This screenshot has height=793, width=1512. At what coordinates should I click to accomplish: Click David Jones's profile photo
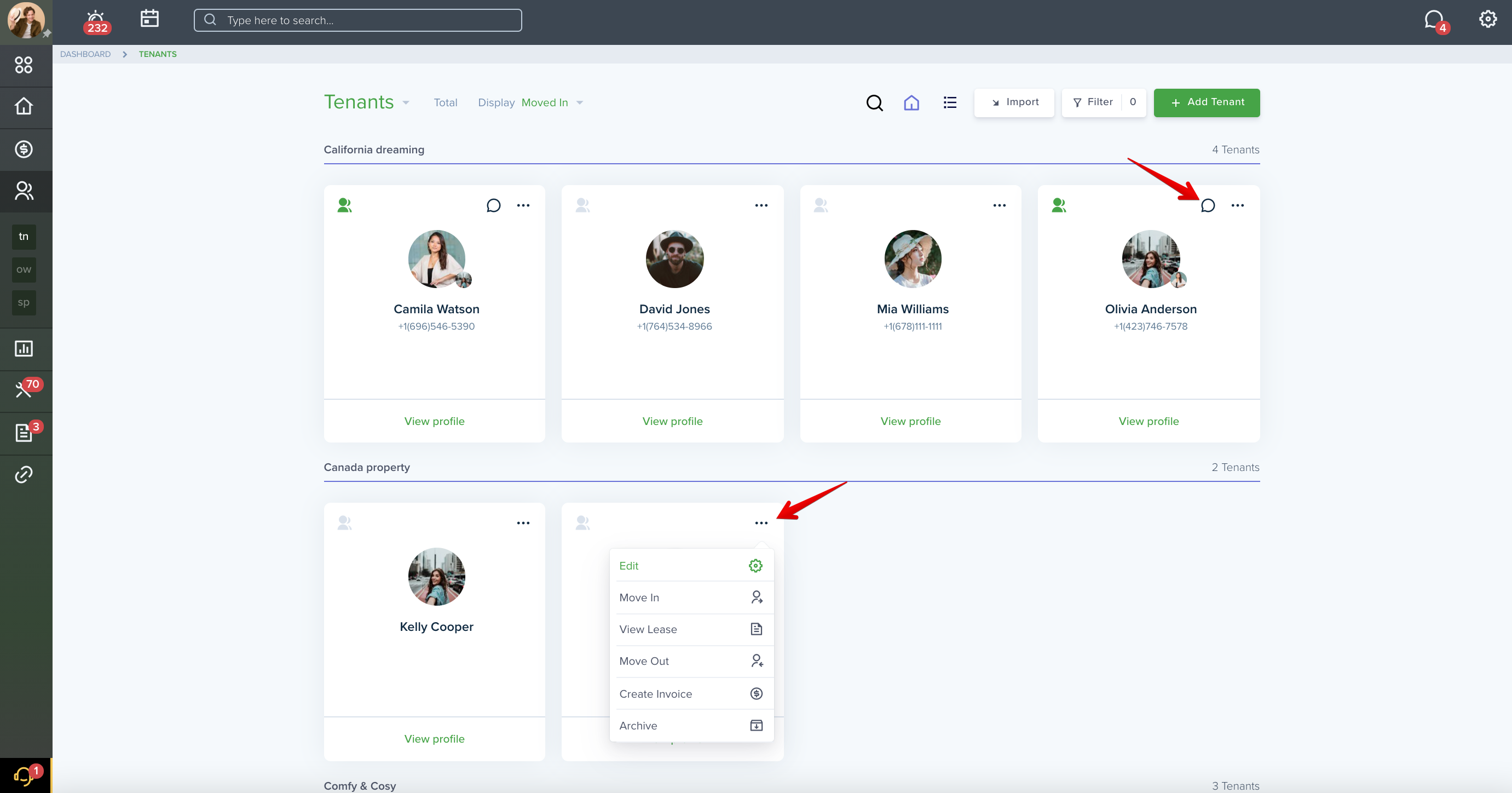pyautogui.click(x=674, y=258)
